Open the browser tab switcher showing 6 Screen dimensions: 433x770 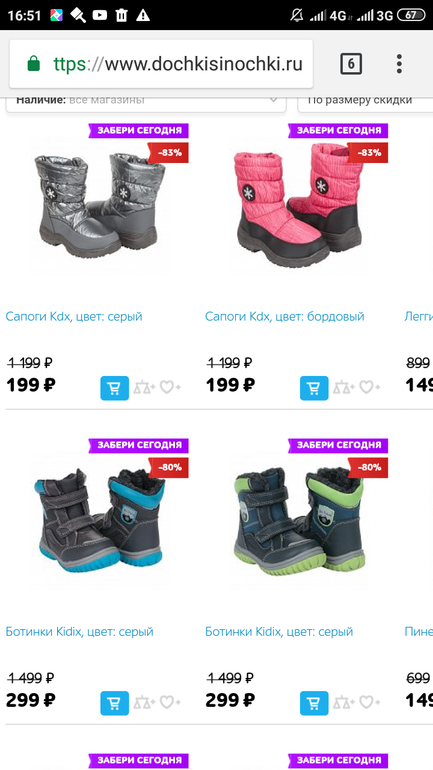[351, 64]
